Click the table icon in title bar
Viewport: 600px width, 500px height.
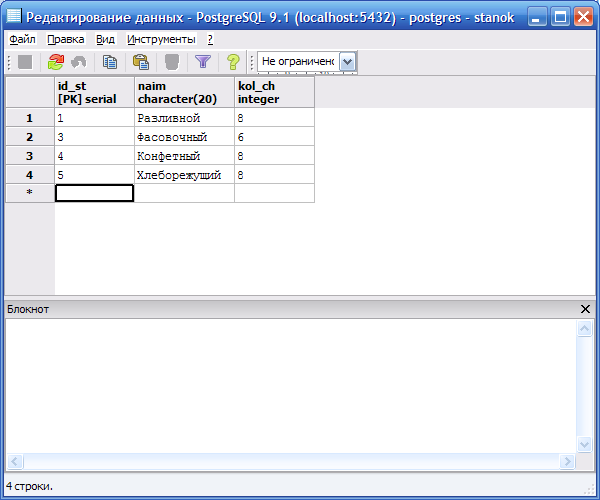click(14, 16)
